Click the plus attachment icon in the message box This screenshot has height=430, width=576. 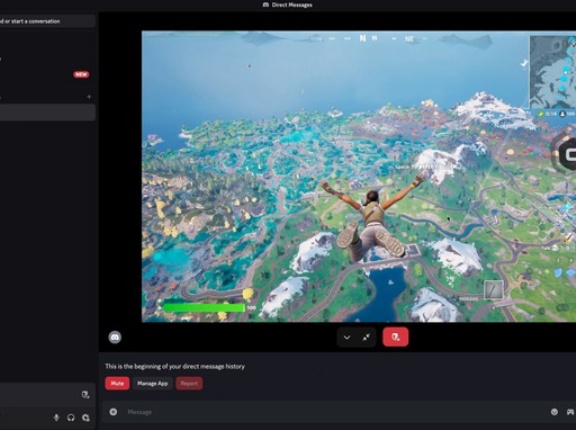tap(113, 412)
